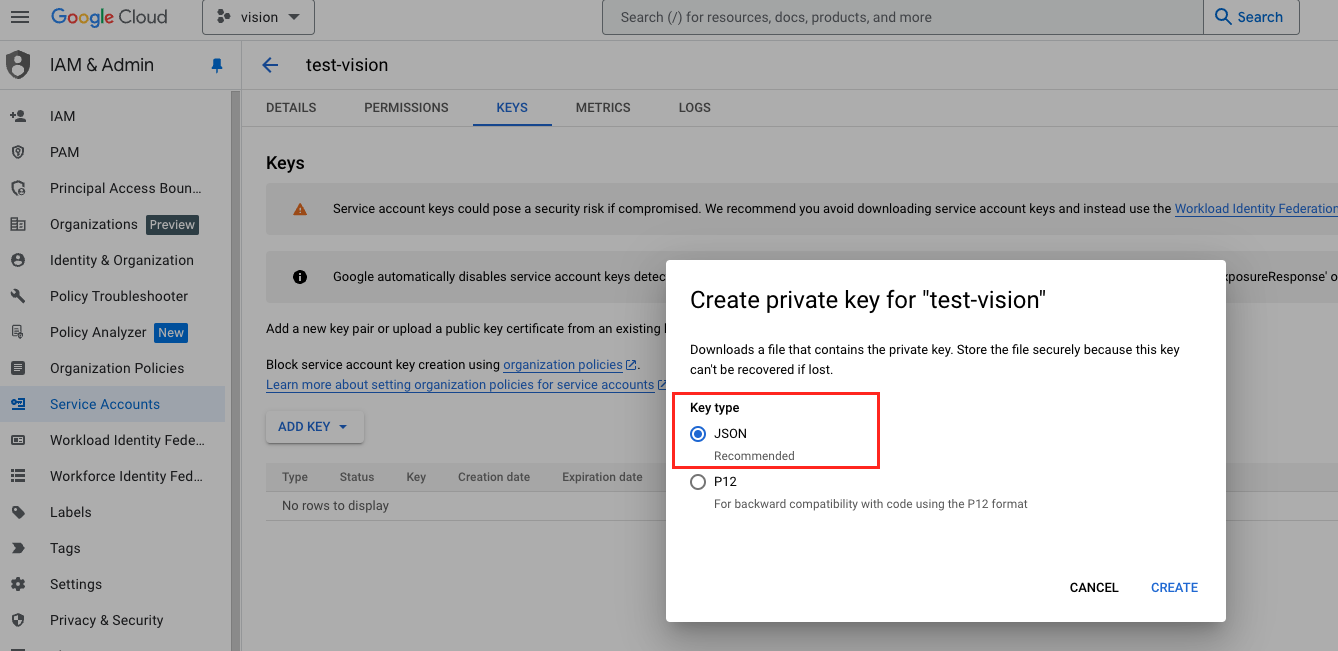
Task: Click the Identity & Organization person icon
Action: pyautogui.click(x=18, y=260)
